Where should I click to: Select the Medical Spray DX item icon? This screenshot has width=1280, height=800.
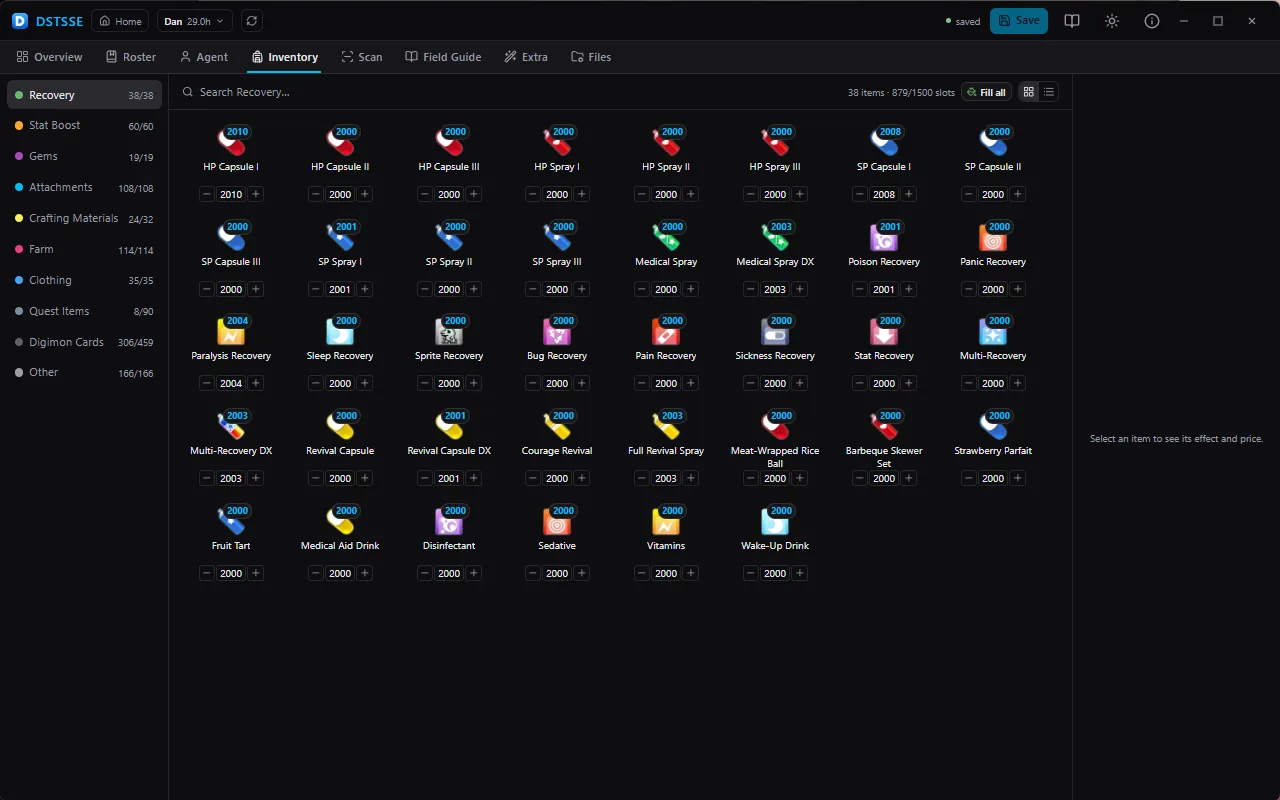(x=775, y=237)
